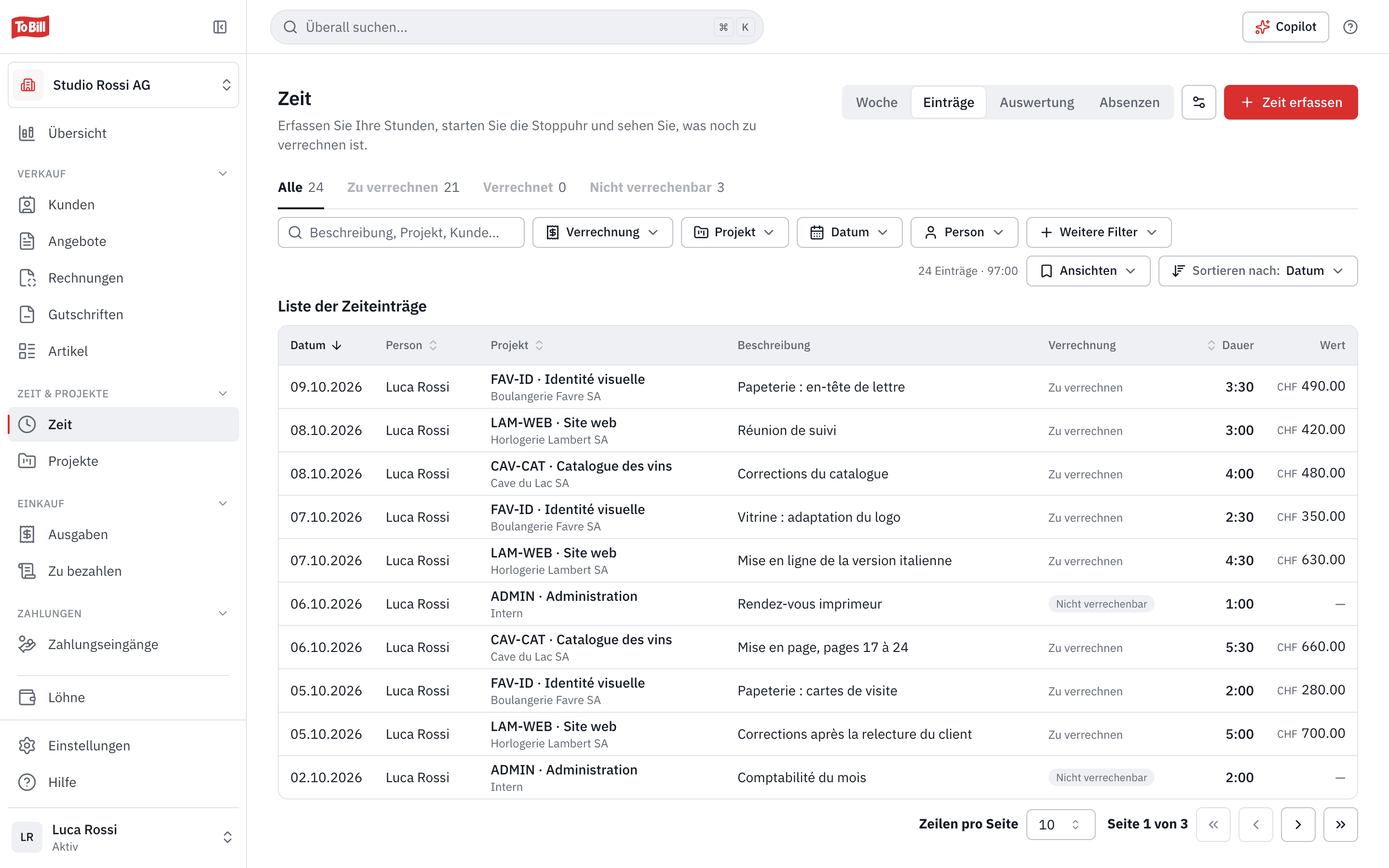
Task: Open Ausgaben in the sidebar
Action: [x=123, y=534]
